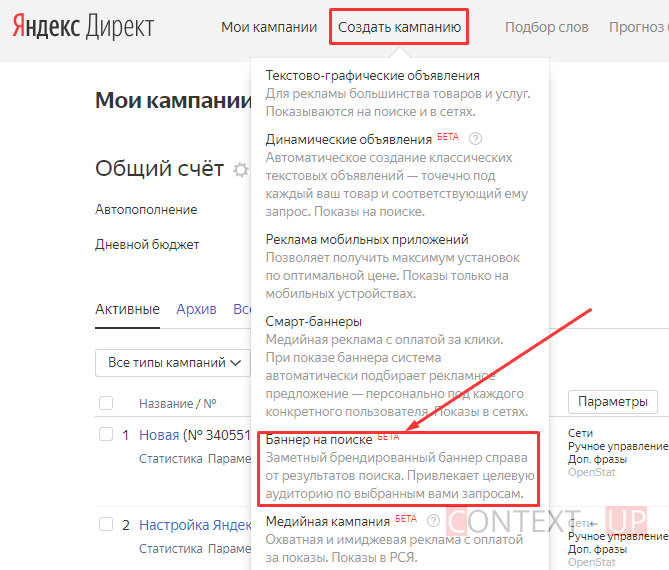Choose Медийная кампания campaign type
This screenshot has width=669, height=570.
pyautogui.click(x=328, y=521)
